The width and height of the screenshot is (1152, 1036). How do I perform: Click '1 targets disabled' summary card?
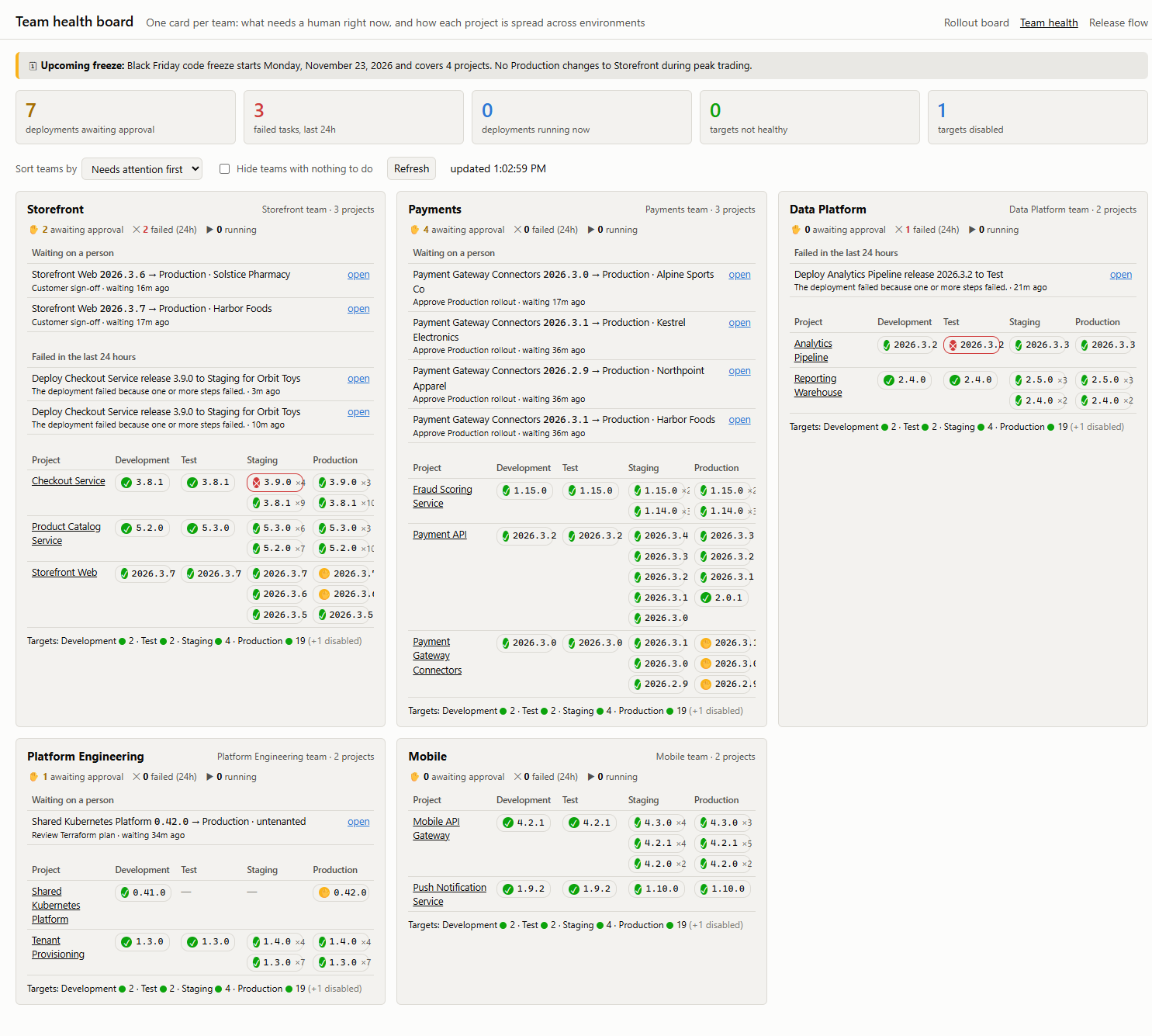1038,117
